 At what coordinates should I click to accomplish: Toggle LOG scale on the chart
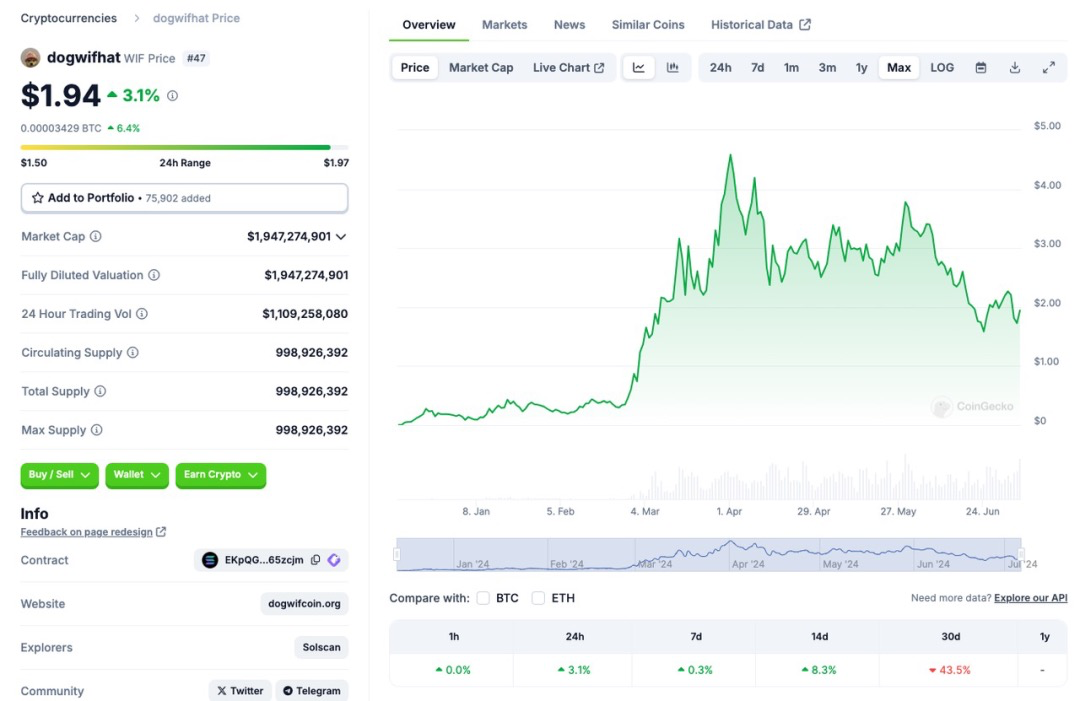click(x=942, y=68)
